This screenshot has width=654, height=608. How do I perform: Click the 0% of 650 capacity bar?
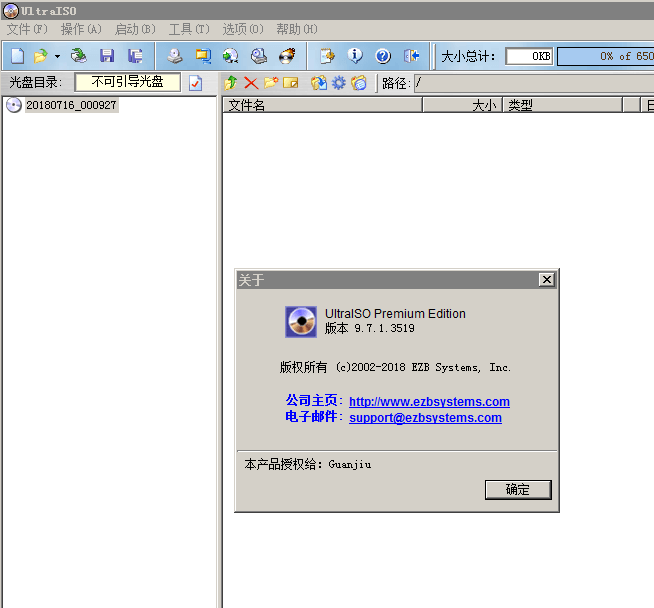(606, 56)
